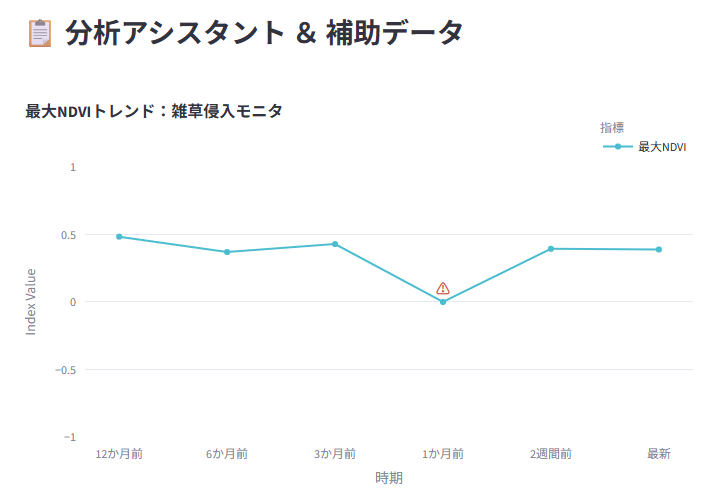709x500 pixels.
Task: Click the 12か月前 axis label
Action: pos(119,453)
